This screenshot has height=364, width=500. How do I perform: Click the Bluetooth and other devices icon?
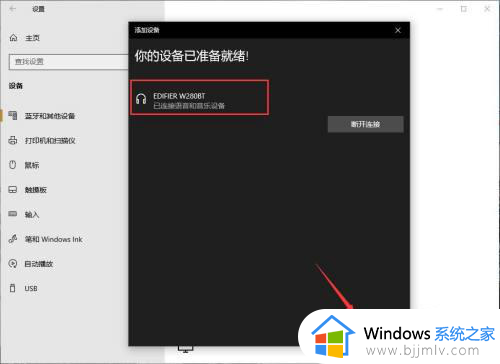pos(13,116)
